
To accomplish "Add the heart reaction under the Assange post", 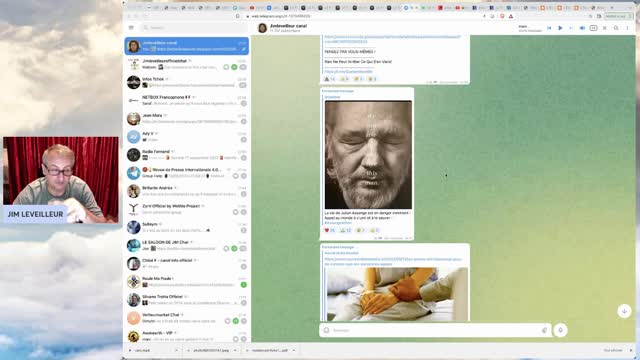I will pos(329,230).
